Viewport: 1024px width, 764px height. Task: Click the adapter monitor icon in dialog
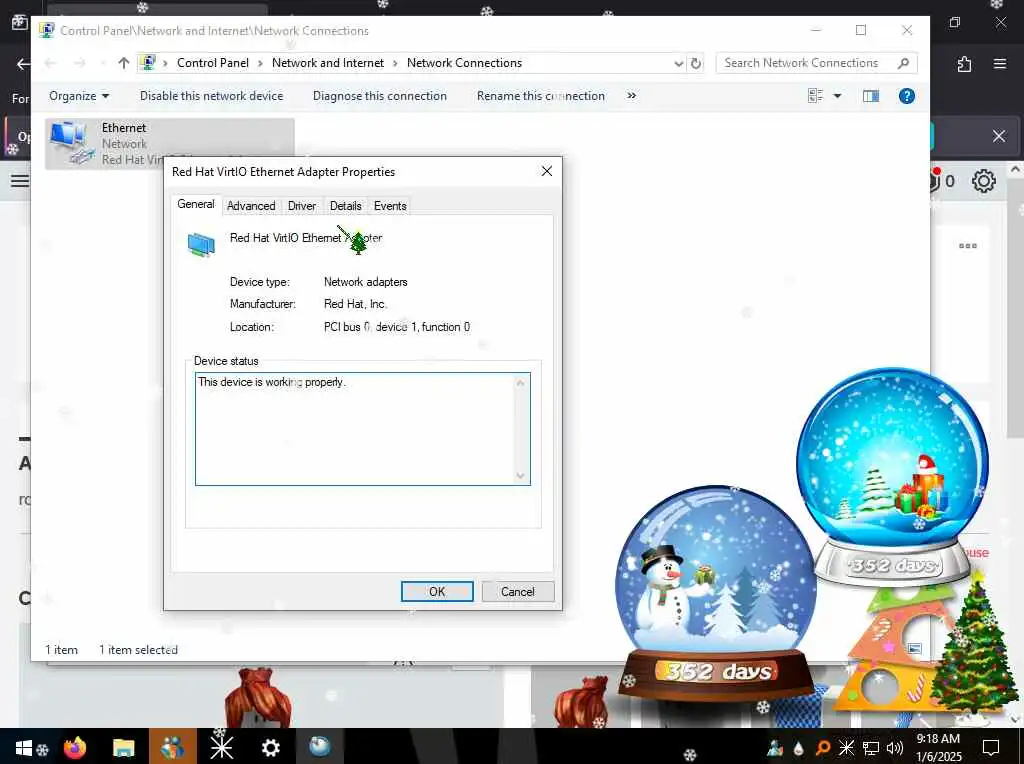pos(201,245)
